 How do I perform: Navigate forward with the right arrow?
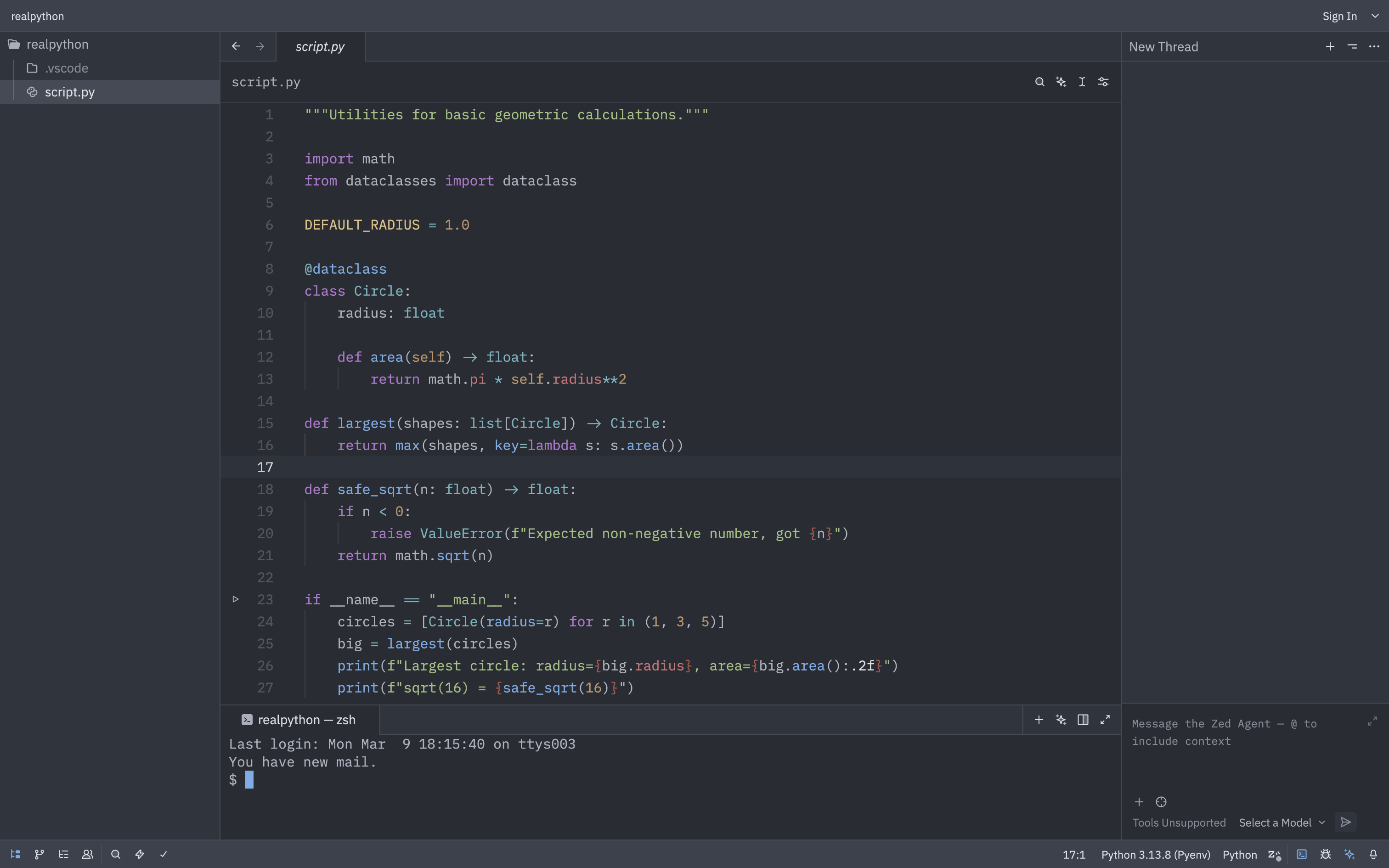[x=260, y=46]
